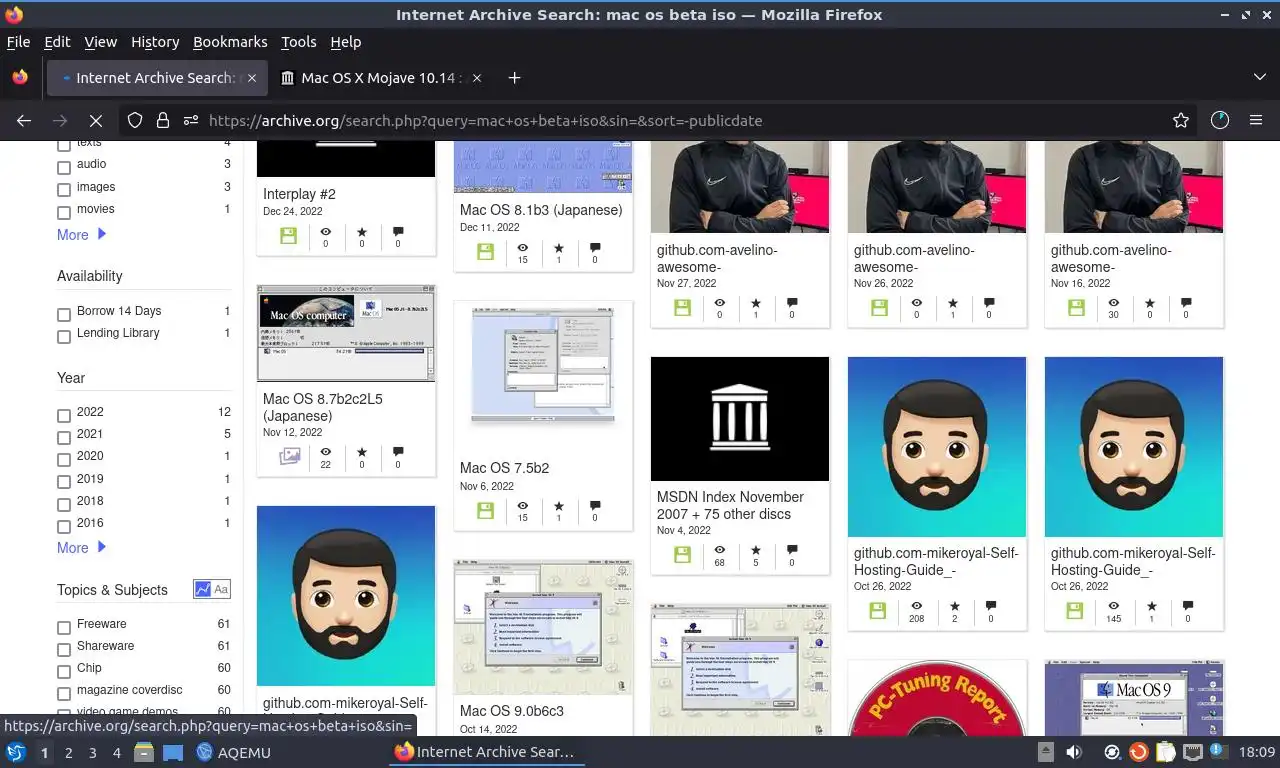Expand More under the Year filters

(81, 548)
